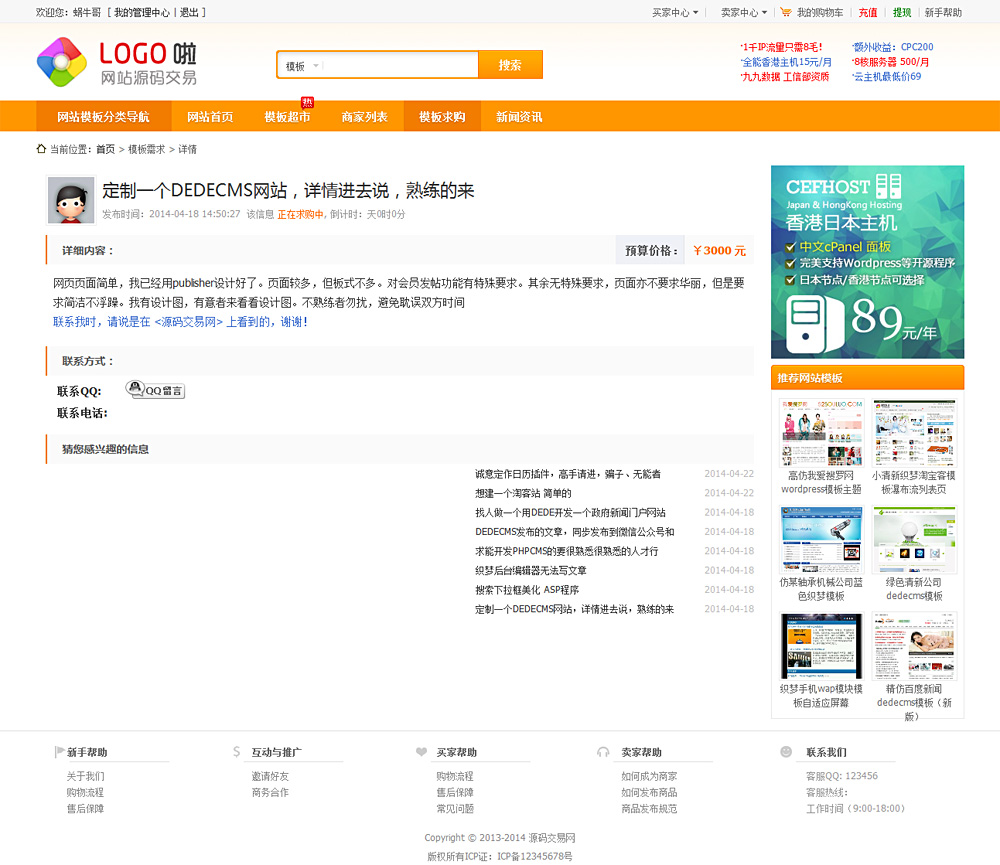
Task: Click the dollar icon beside 互动与推广
Action: pyautogui.click(x=236, y=752)
